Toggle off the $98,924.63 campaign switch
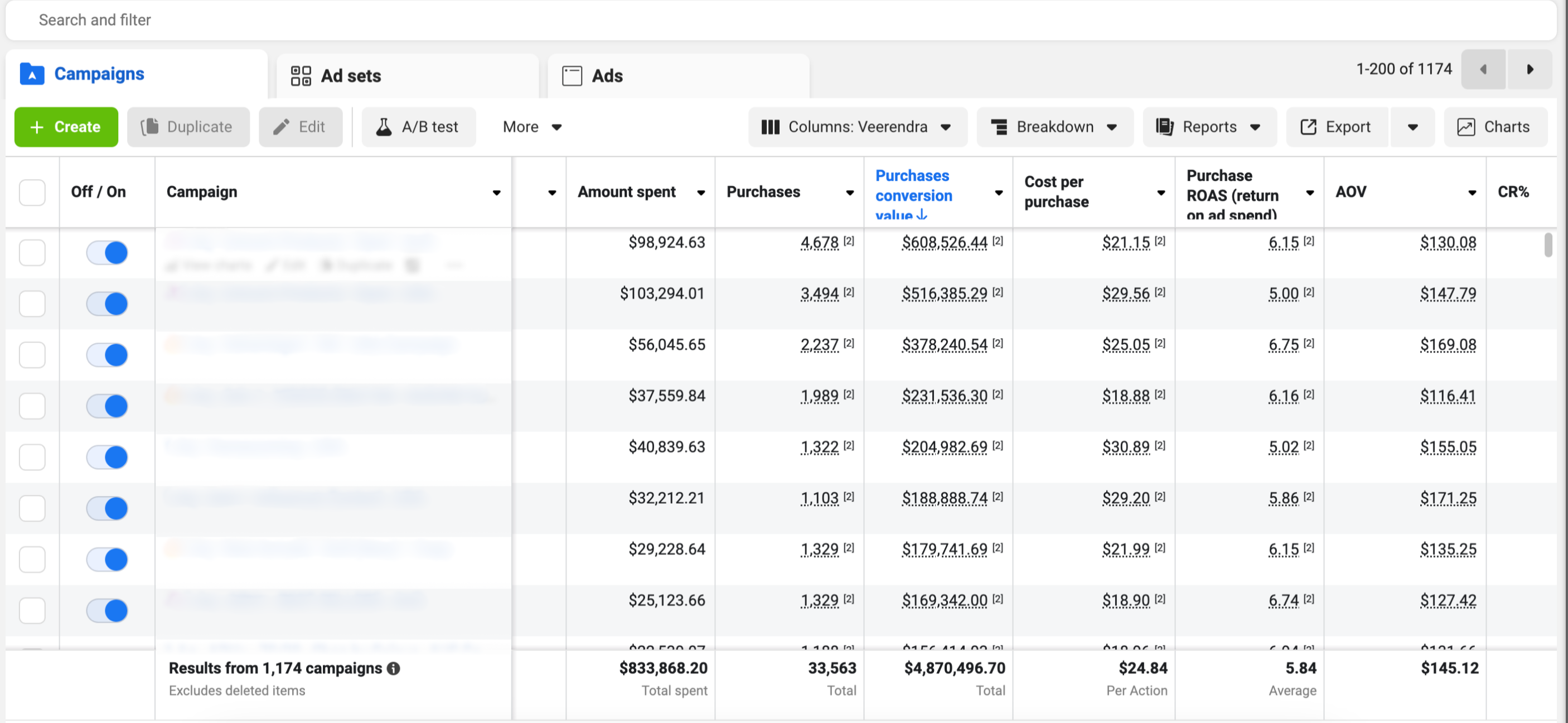This screenshot has height=723, width=1568. [107, 253]
